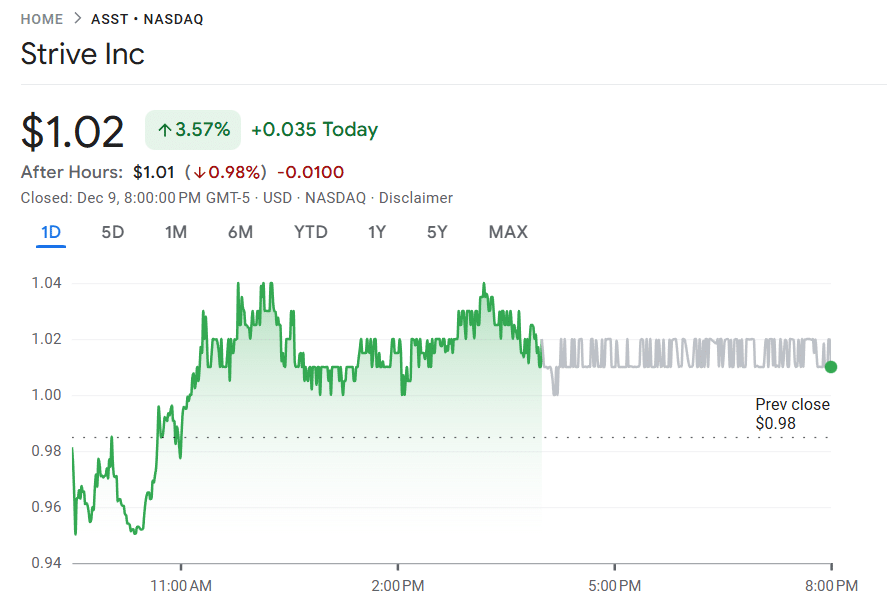Viewport: 887px width, 613px height.
Task: Click the green up-arrow gain indicator
Action: click(x=165, y=130)
